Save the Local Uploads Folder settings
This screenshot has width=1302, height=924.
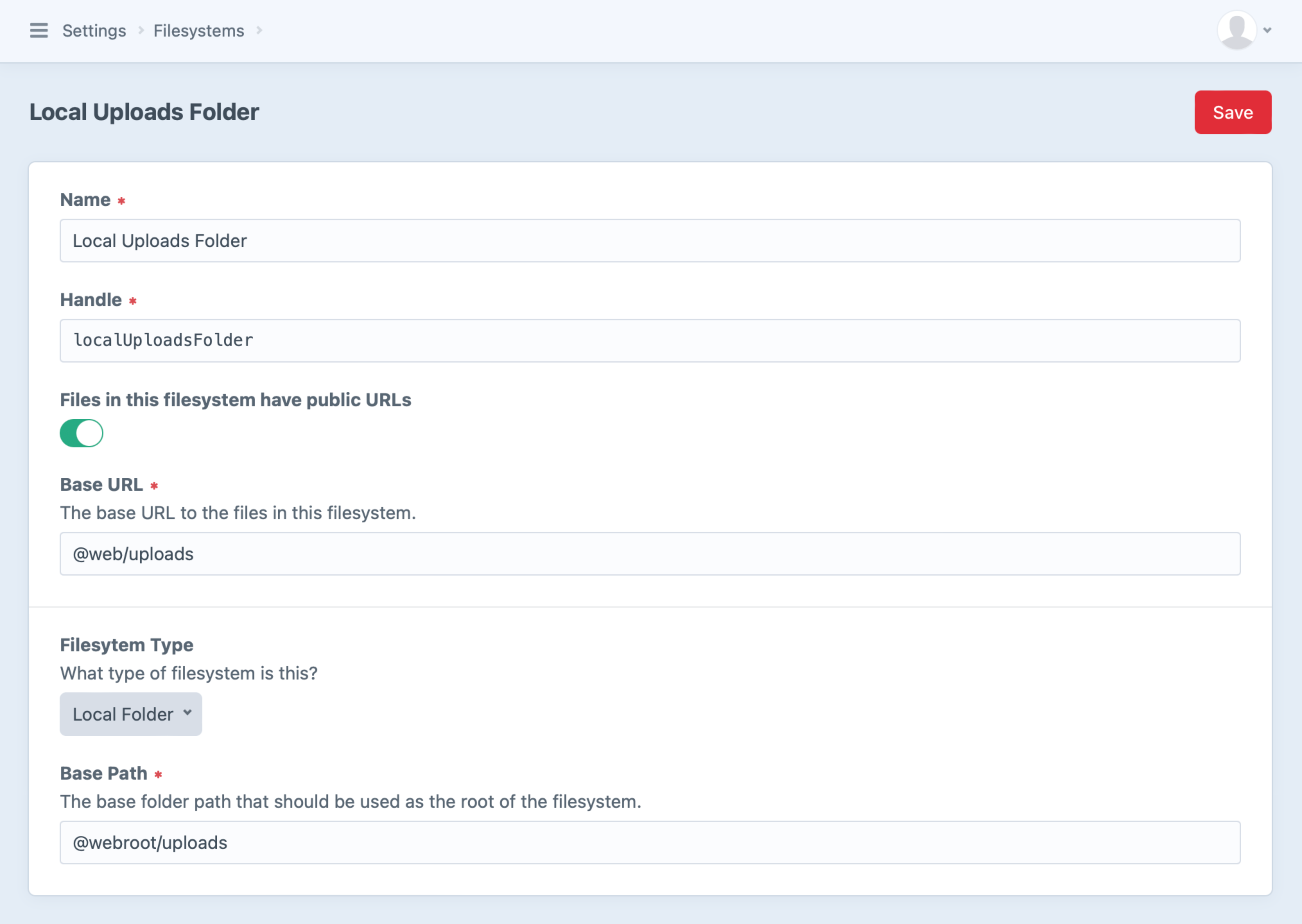point(1233,112)
